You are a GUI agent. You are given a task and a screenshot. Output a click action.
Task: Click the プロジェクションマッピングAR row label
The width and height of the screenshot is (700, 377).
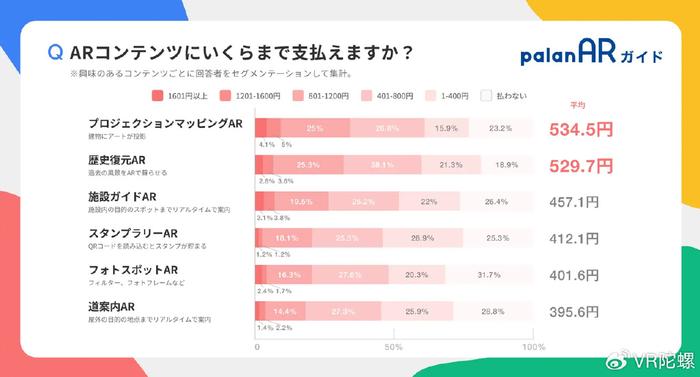coord(165,123)
